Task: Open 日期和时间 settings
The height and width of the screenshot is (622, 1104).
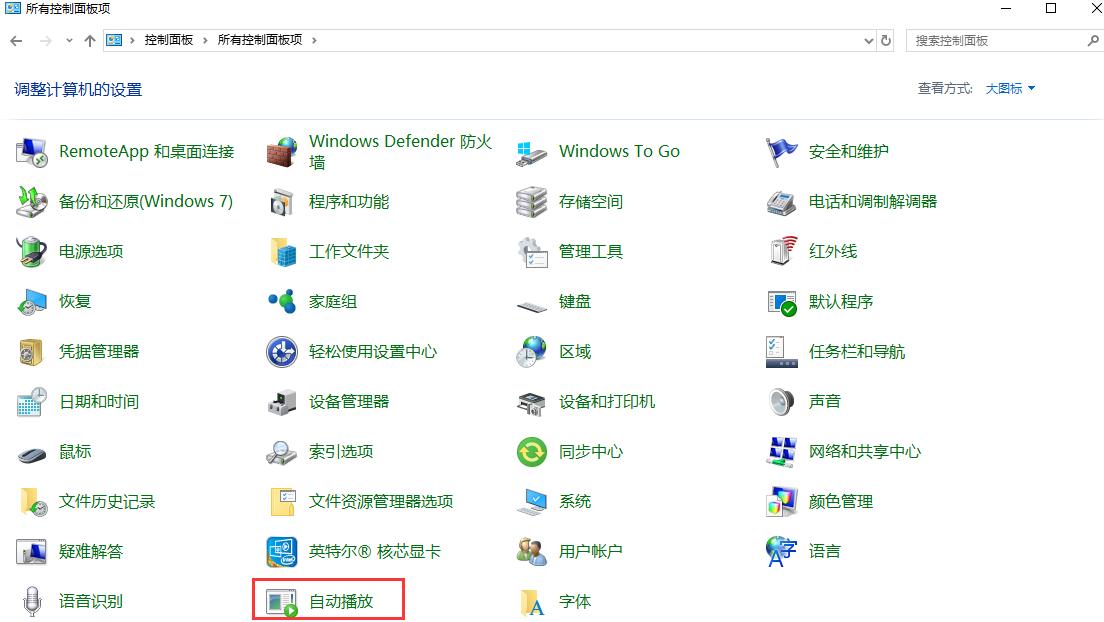Action: point(100,401)
